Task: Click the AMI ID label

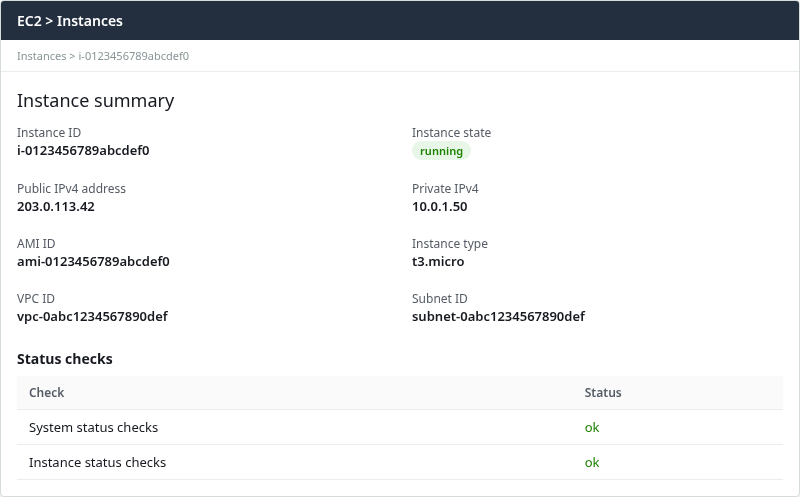Action: click(x=36, y=244)
